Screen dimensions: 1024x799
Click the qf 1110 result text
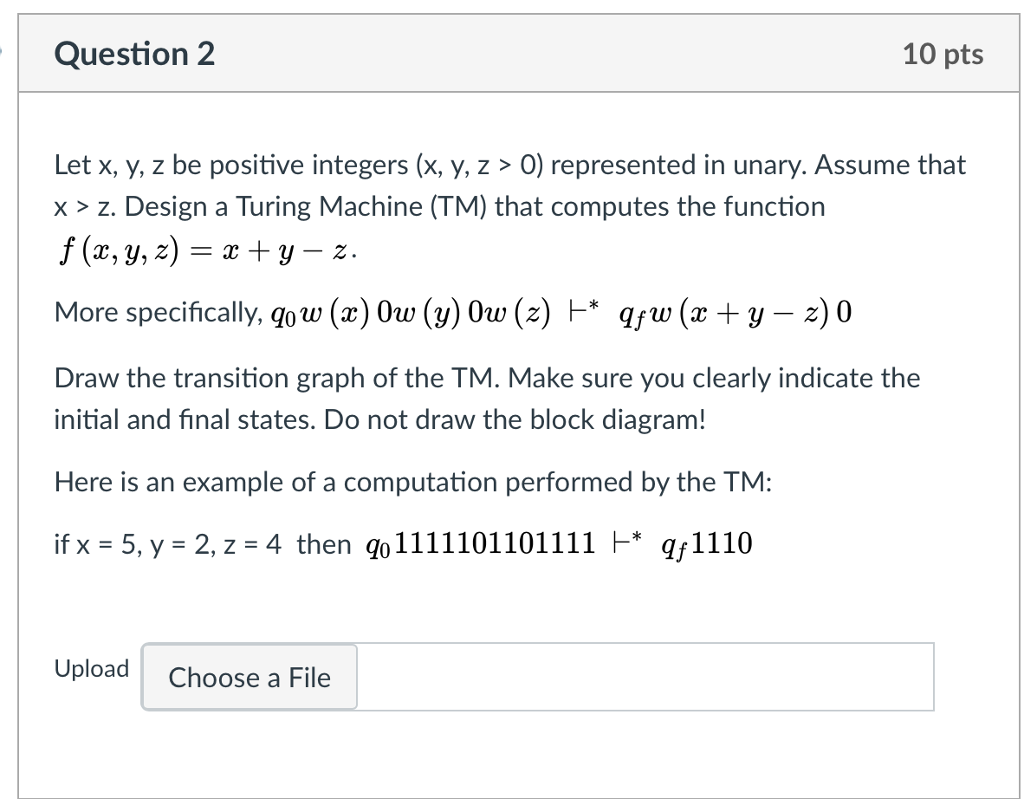712,543
